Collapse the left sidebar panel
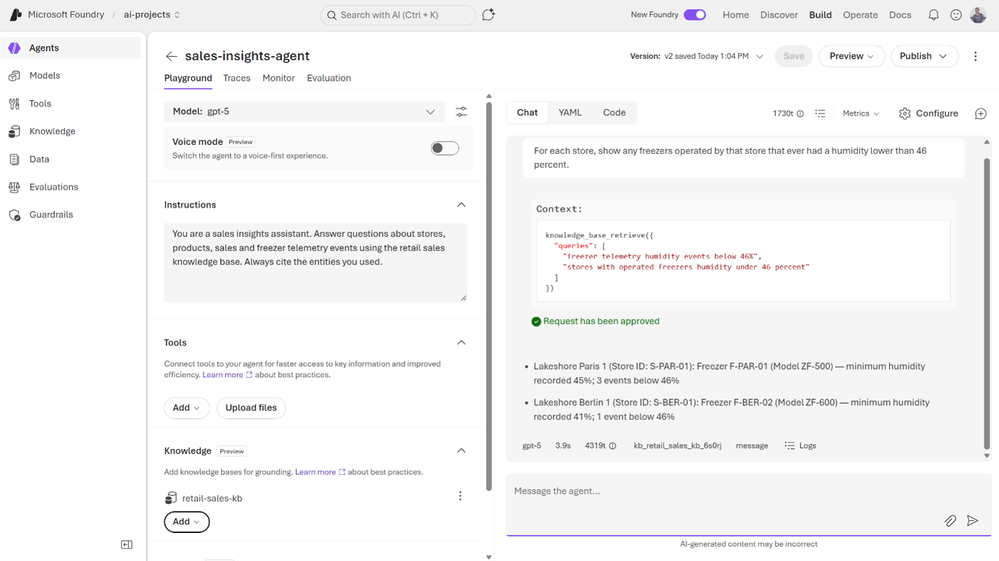This screenshot has width=999, height=561. pyautogui.click(x=127, y=544)
